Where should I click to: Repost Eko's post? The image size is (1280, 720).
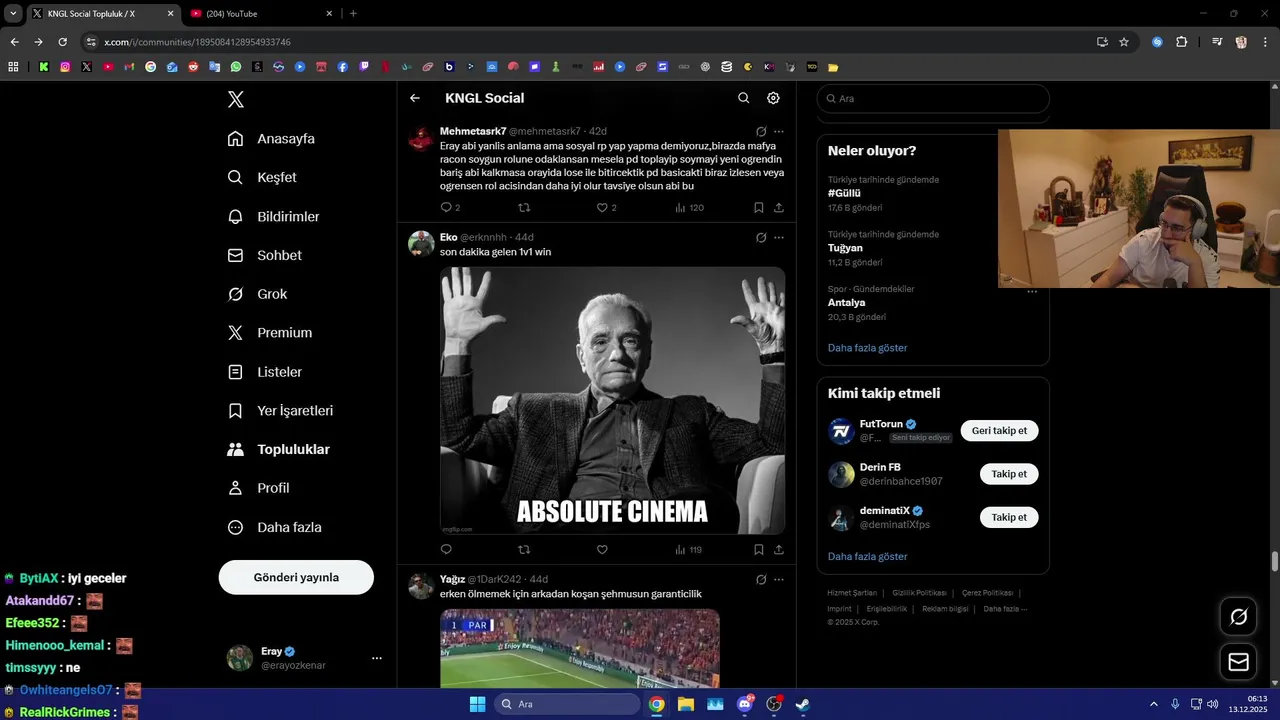click(524, 549)
